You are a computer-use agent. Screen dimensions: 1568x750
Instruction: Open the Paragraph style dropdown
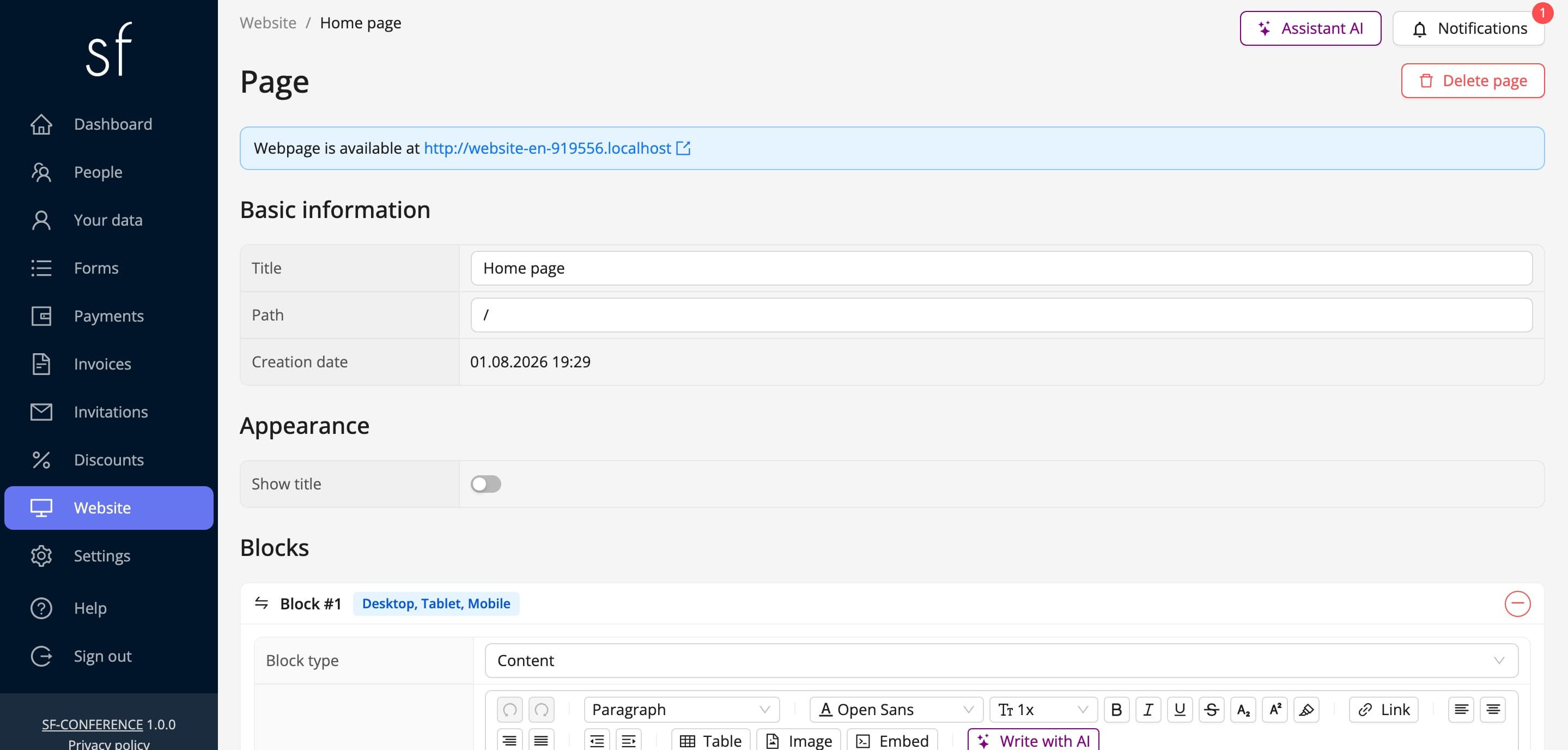pos(681,709)
